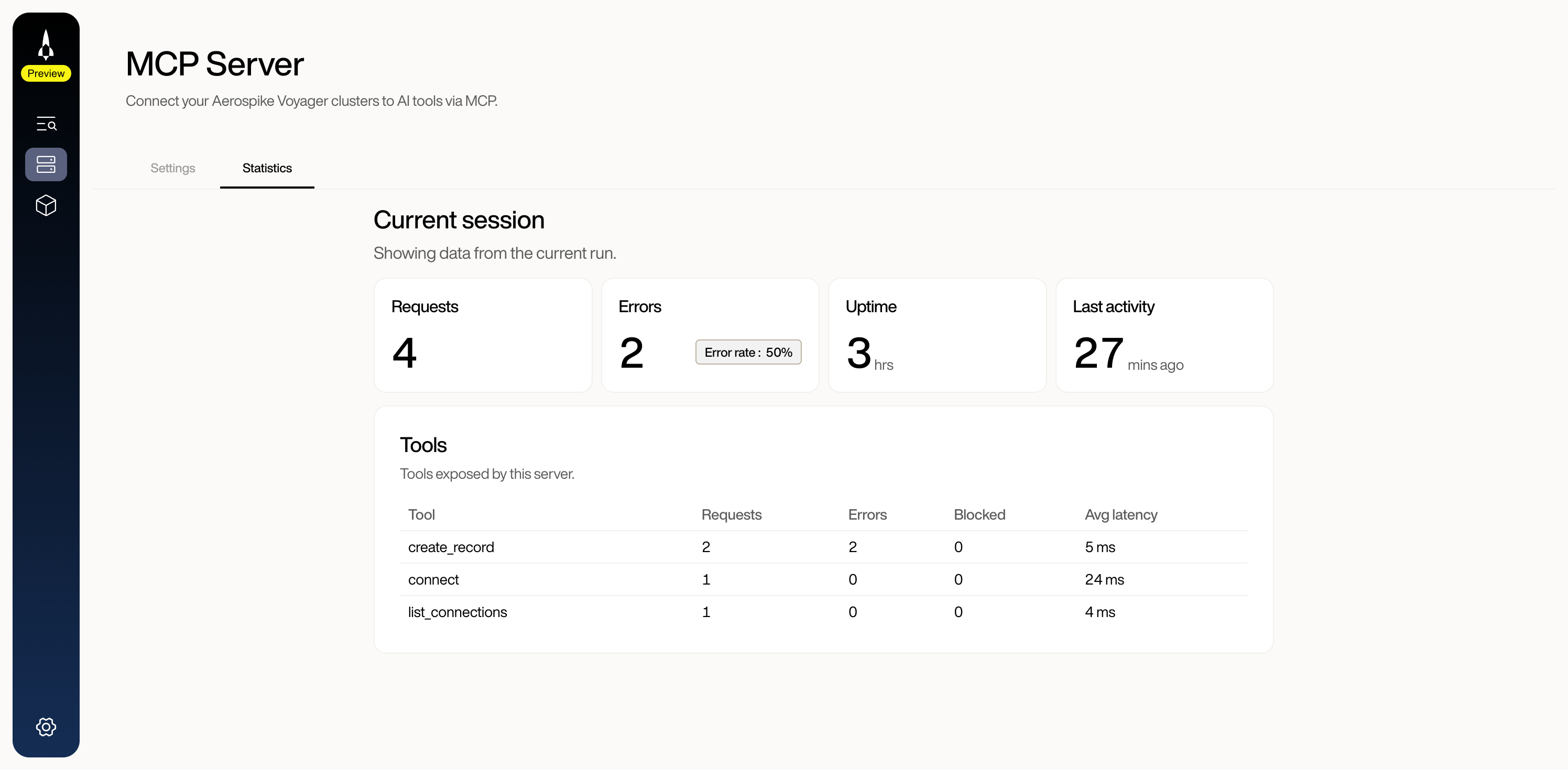Click the Aerospike Voyager rocket logo
Viewport: 1568px width, 770px height.
[46, 44]
